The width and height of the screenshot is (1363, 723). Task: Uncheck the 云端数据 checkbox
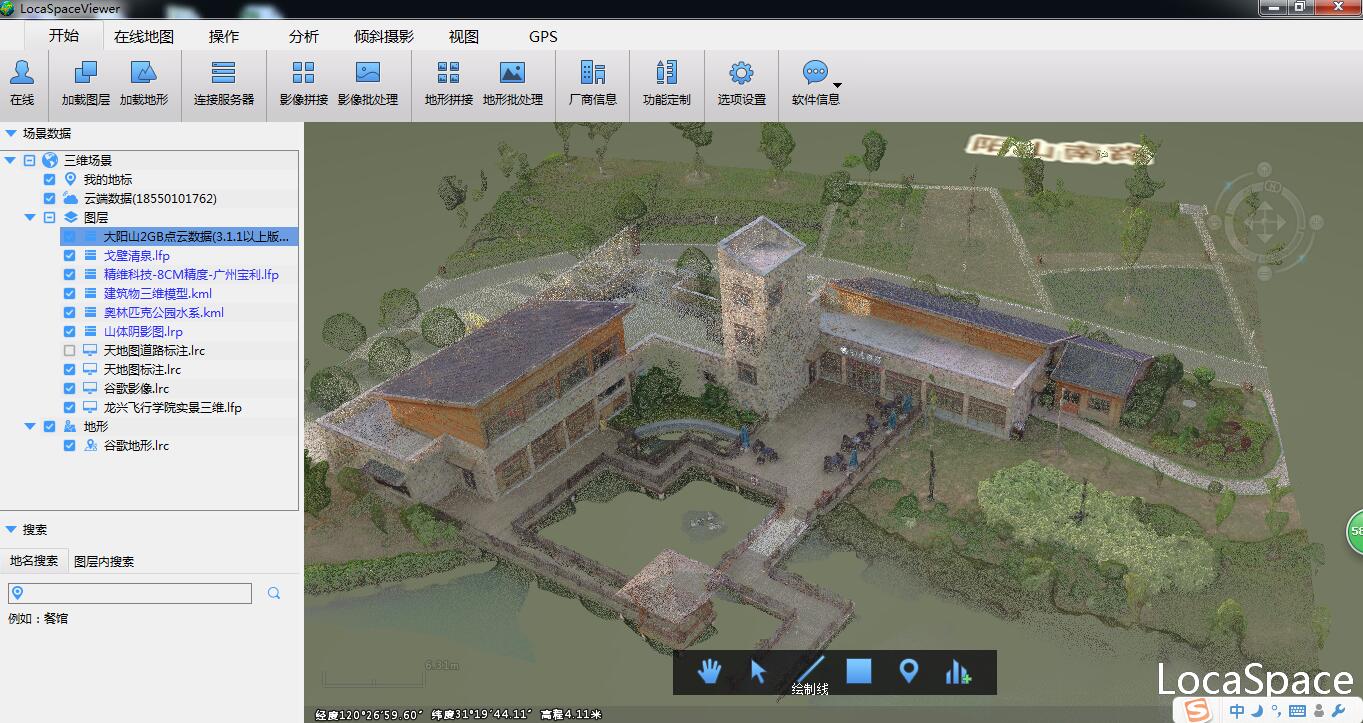(x=49, y=198)
